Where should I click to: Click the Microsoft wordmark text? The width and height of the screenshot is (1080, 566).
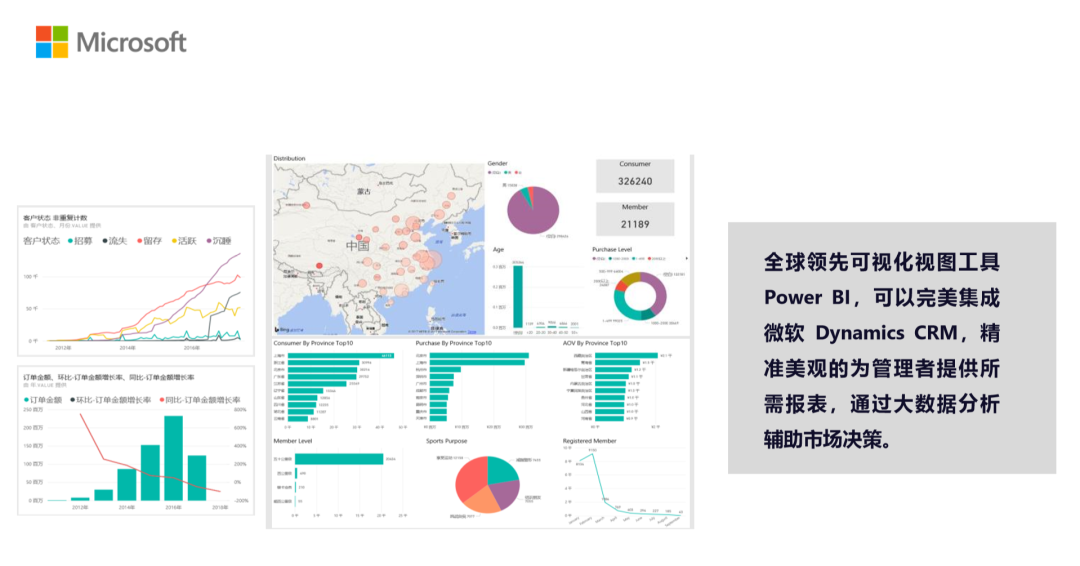tap(131, 43)
